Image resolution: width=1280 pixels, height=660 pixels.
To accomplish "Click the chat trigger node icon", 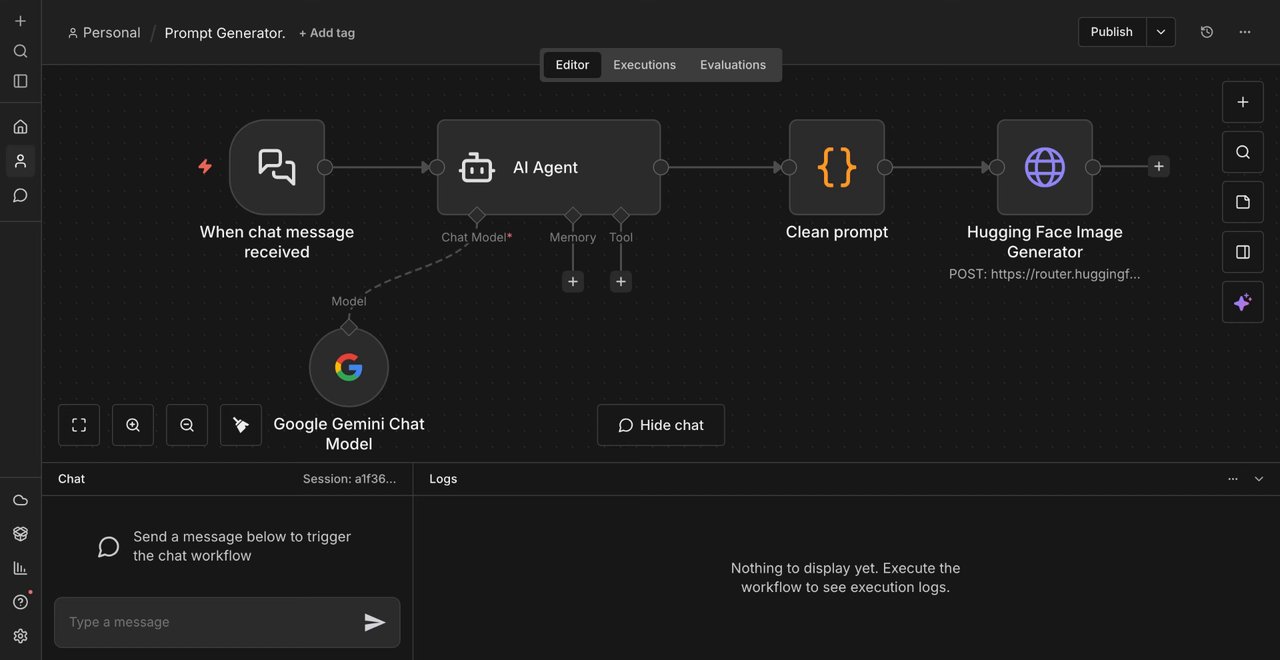I will tap(277, 167).
